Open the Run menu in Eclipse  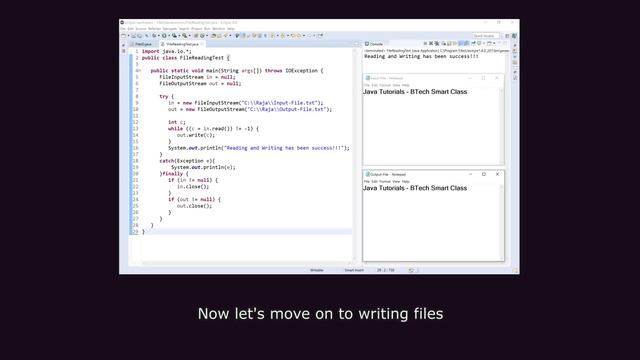pos(207,29)
